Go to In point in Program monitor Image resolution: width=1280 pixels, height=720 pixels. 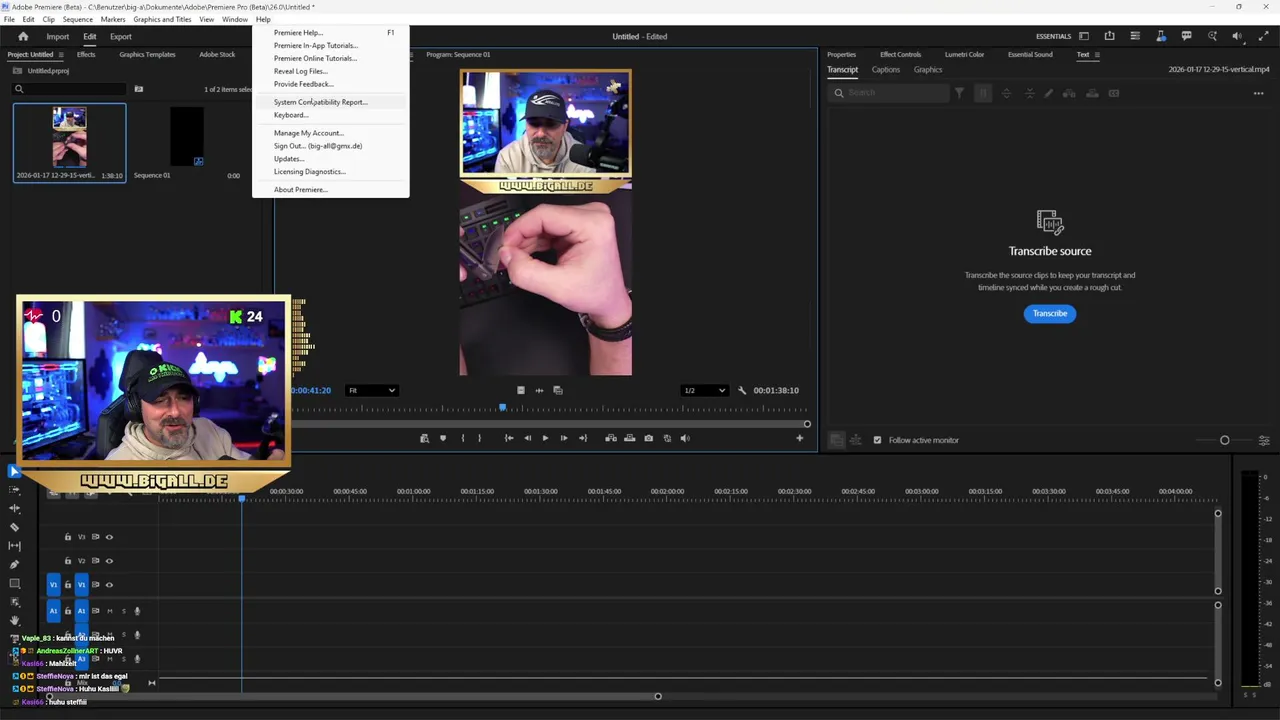(508, 438)
